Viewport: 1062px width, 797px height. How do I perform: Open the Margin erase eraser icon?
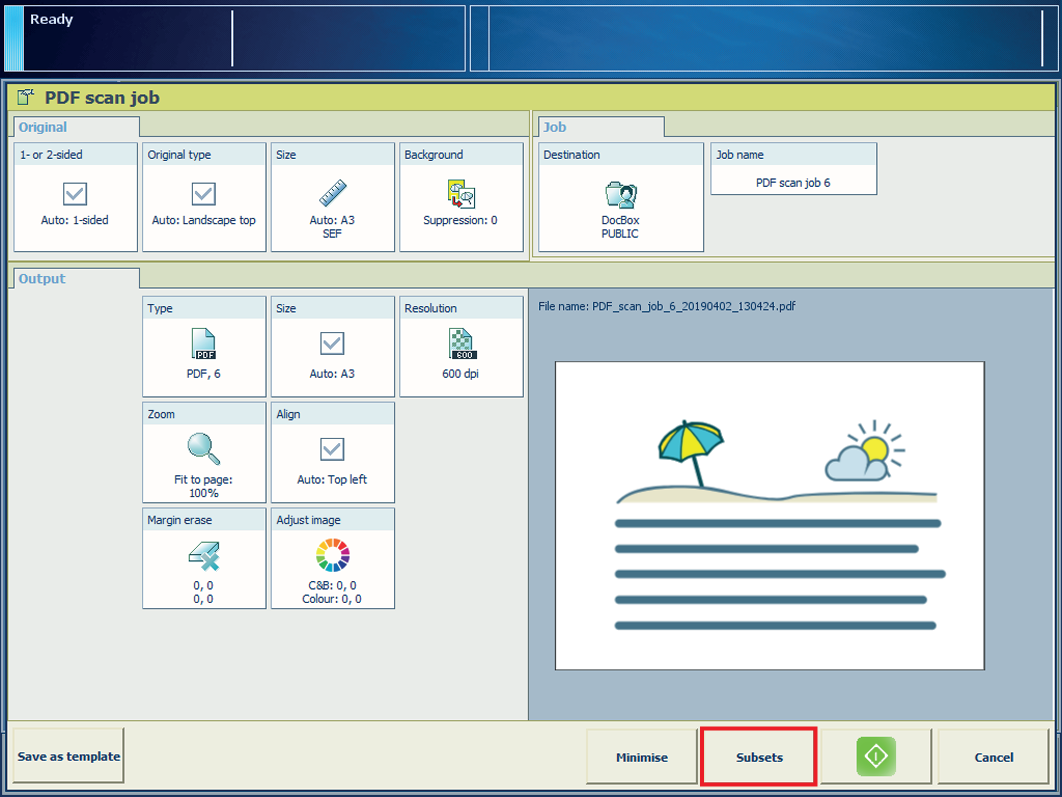tap(204, 555)
